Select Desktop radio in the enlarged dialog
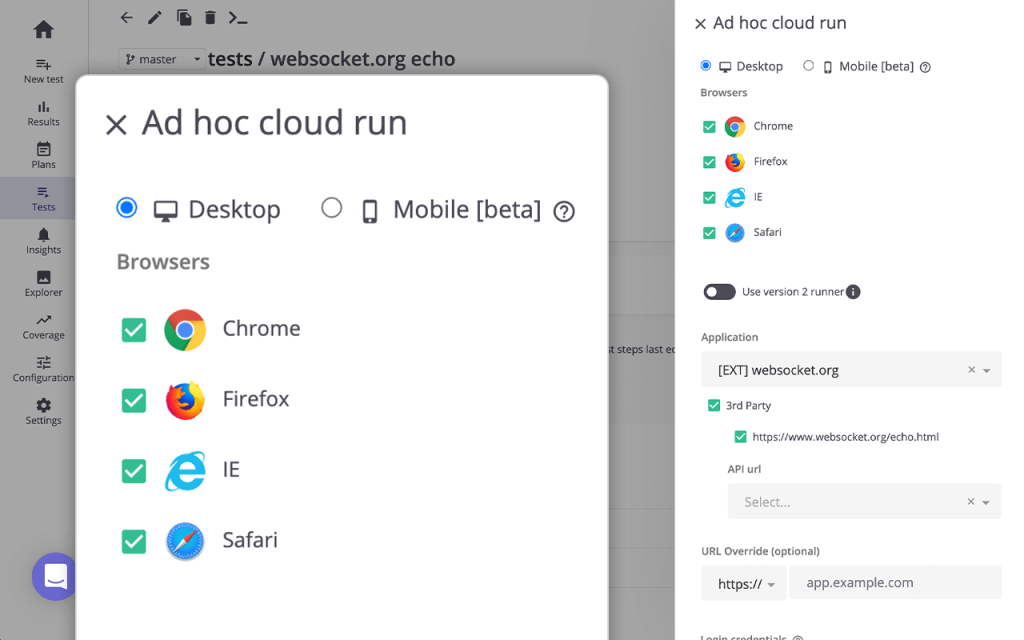The width and height of the screenshot is (1024, 640). click(127, 208)
